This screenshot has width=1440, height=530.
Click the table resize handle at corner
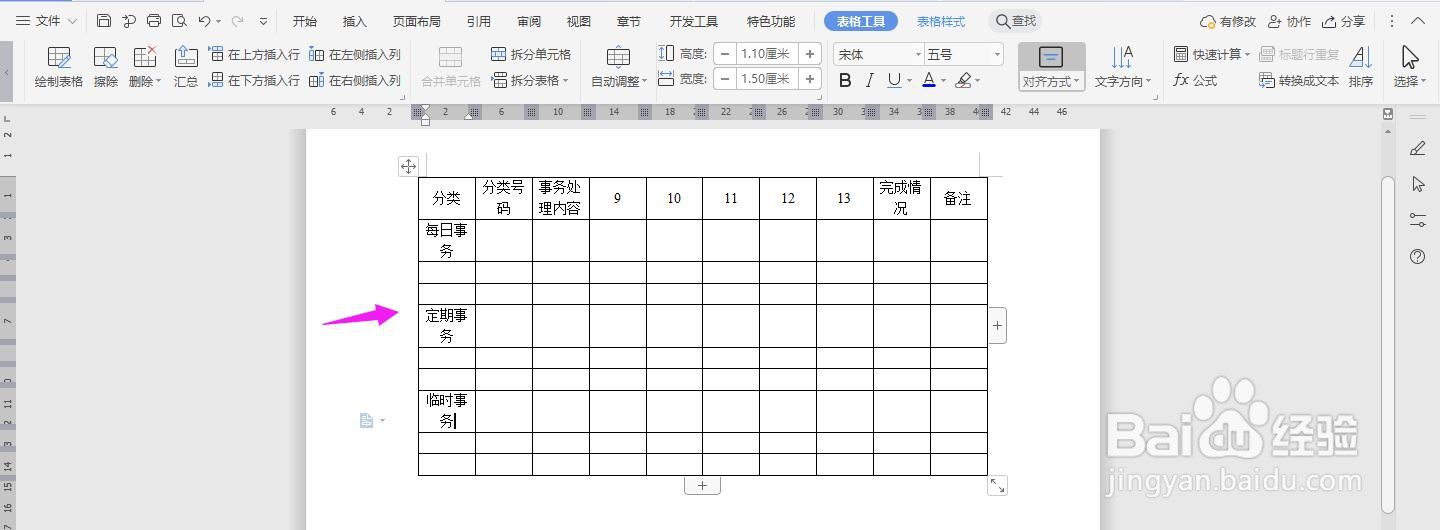tap(998, 485)
